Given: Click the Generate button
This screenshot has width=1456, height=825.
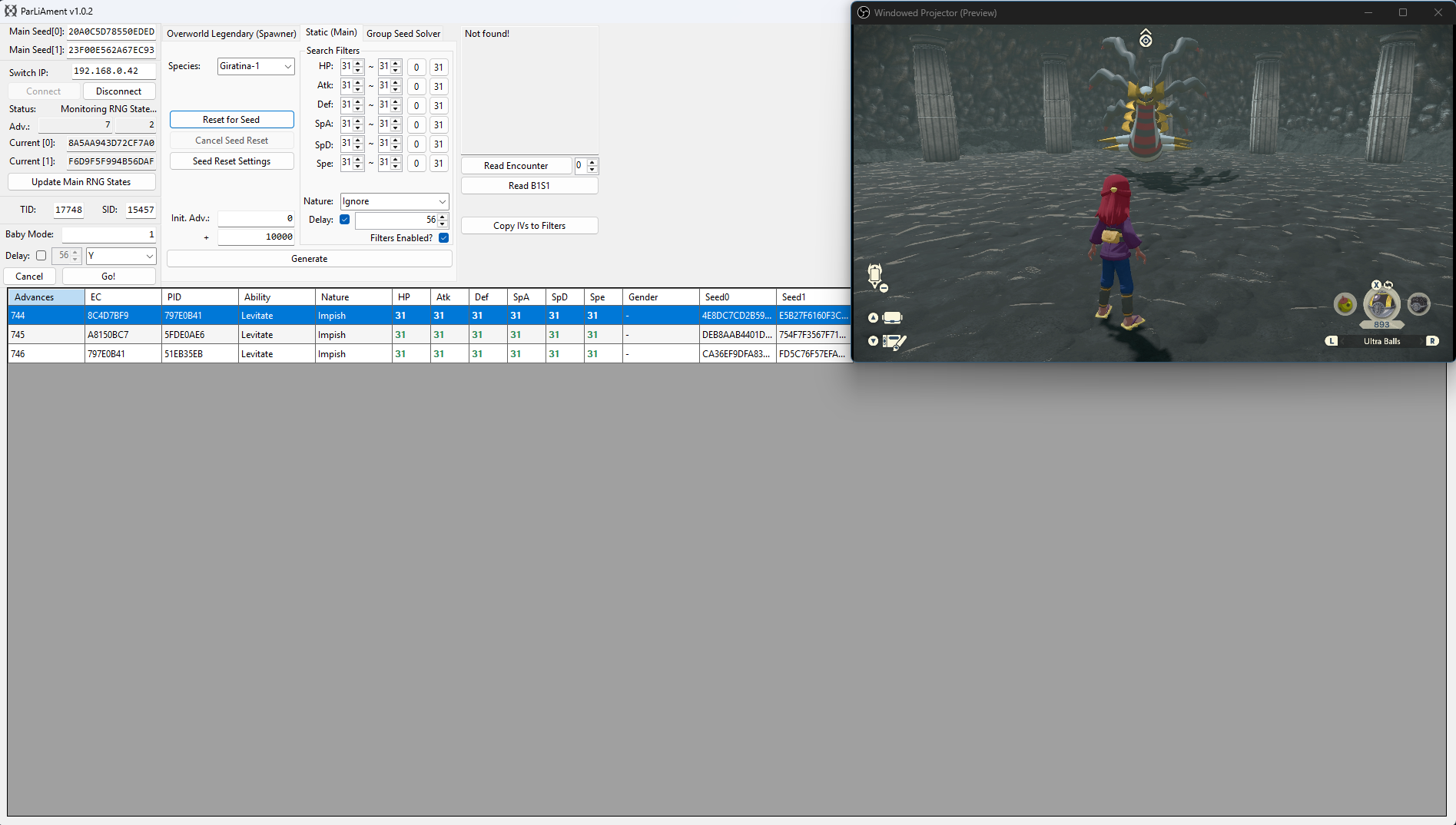Looking at the screenshot, I should 310,259.
